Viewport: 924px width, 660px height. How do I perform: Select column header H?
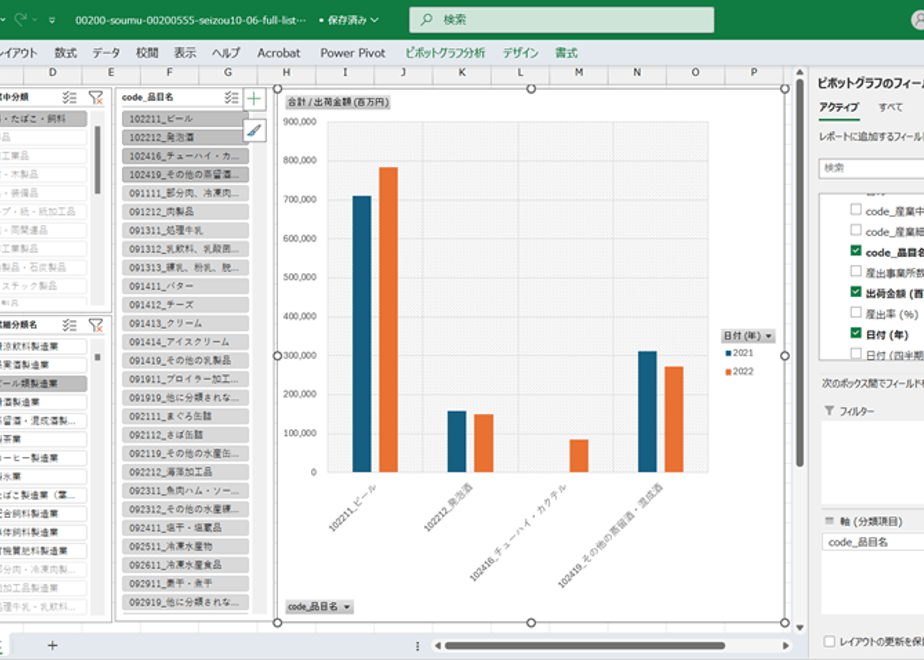(286, 72)
